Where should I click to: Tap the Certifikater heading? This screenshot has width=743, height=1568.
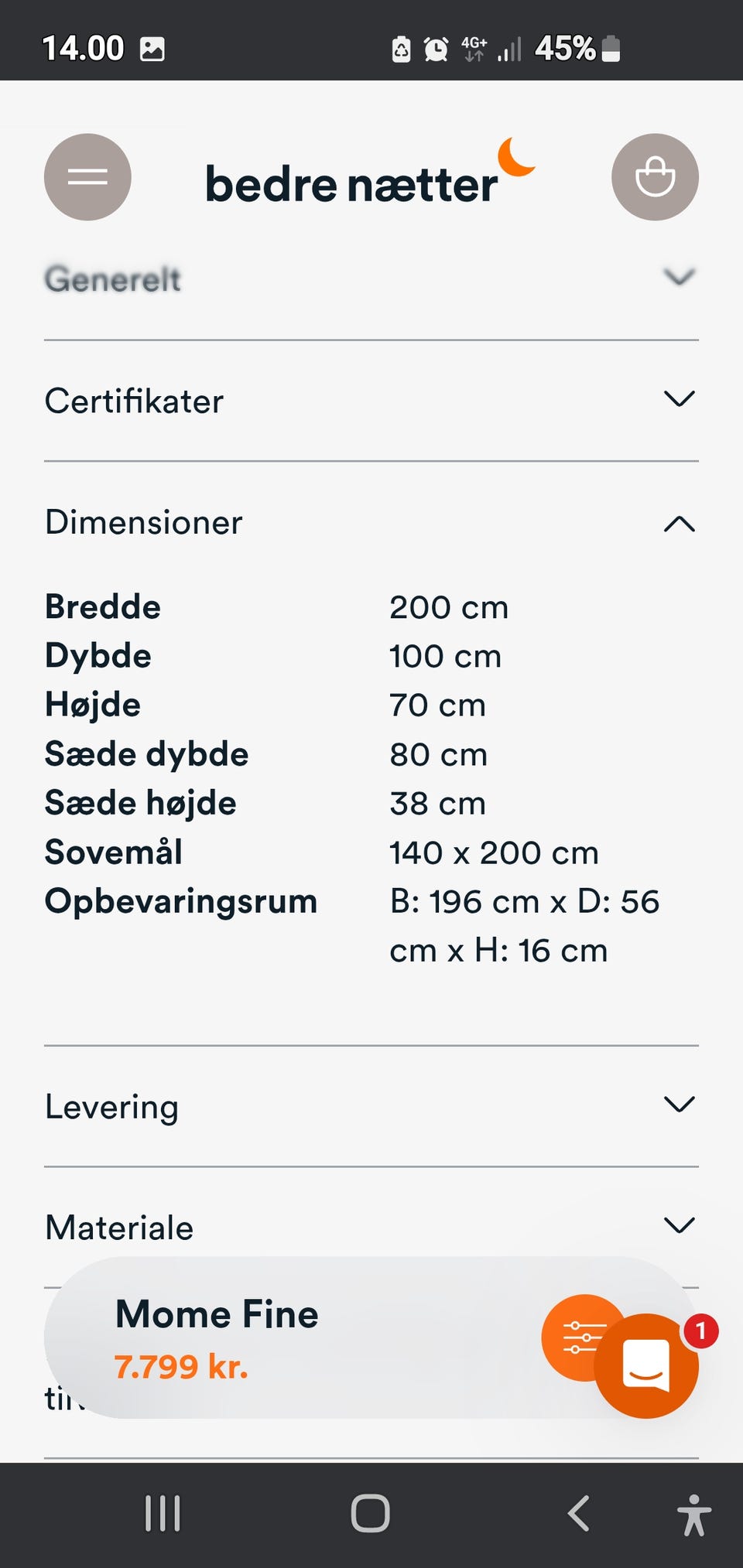tap(134, 401)
